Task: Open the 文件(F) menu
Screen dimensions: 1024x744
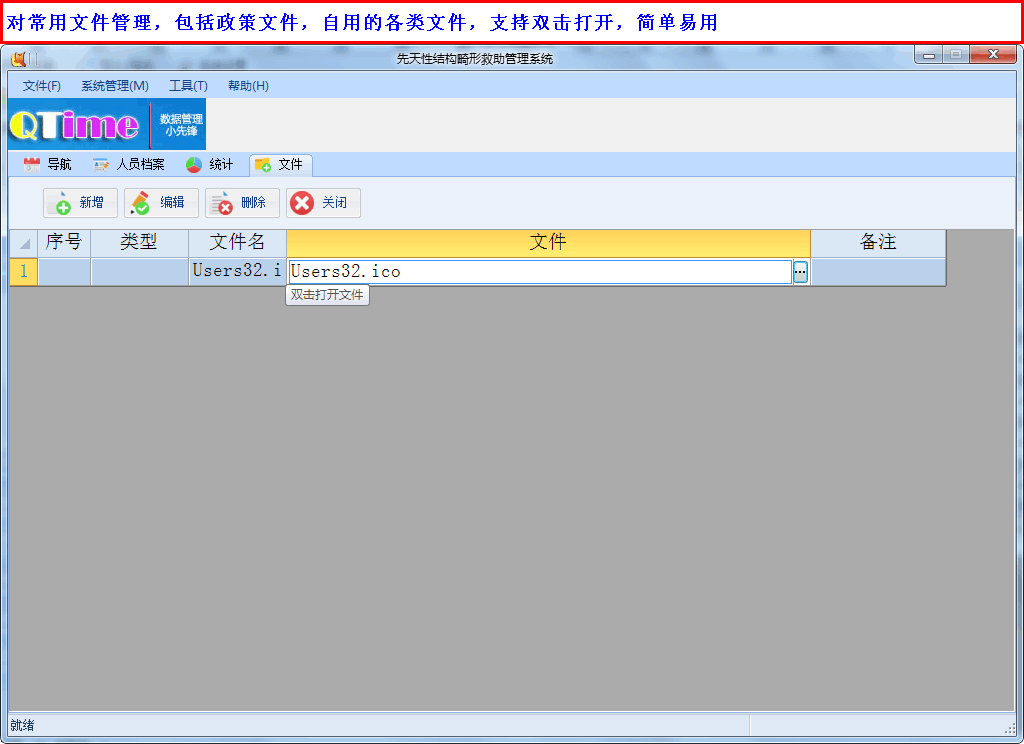Action: point(42,86)
